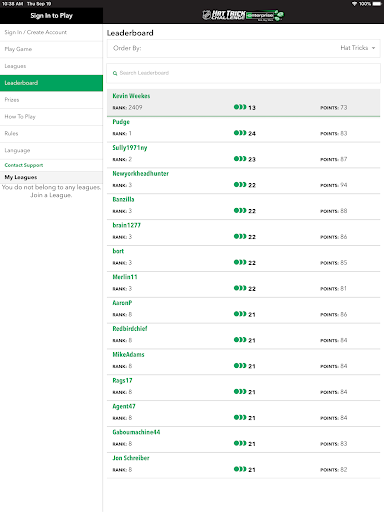Click the search magnifier icon
The image size is (384, 512).
pos(115,73)
